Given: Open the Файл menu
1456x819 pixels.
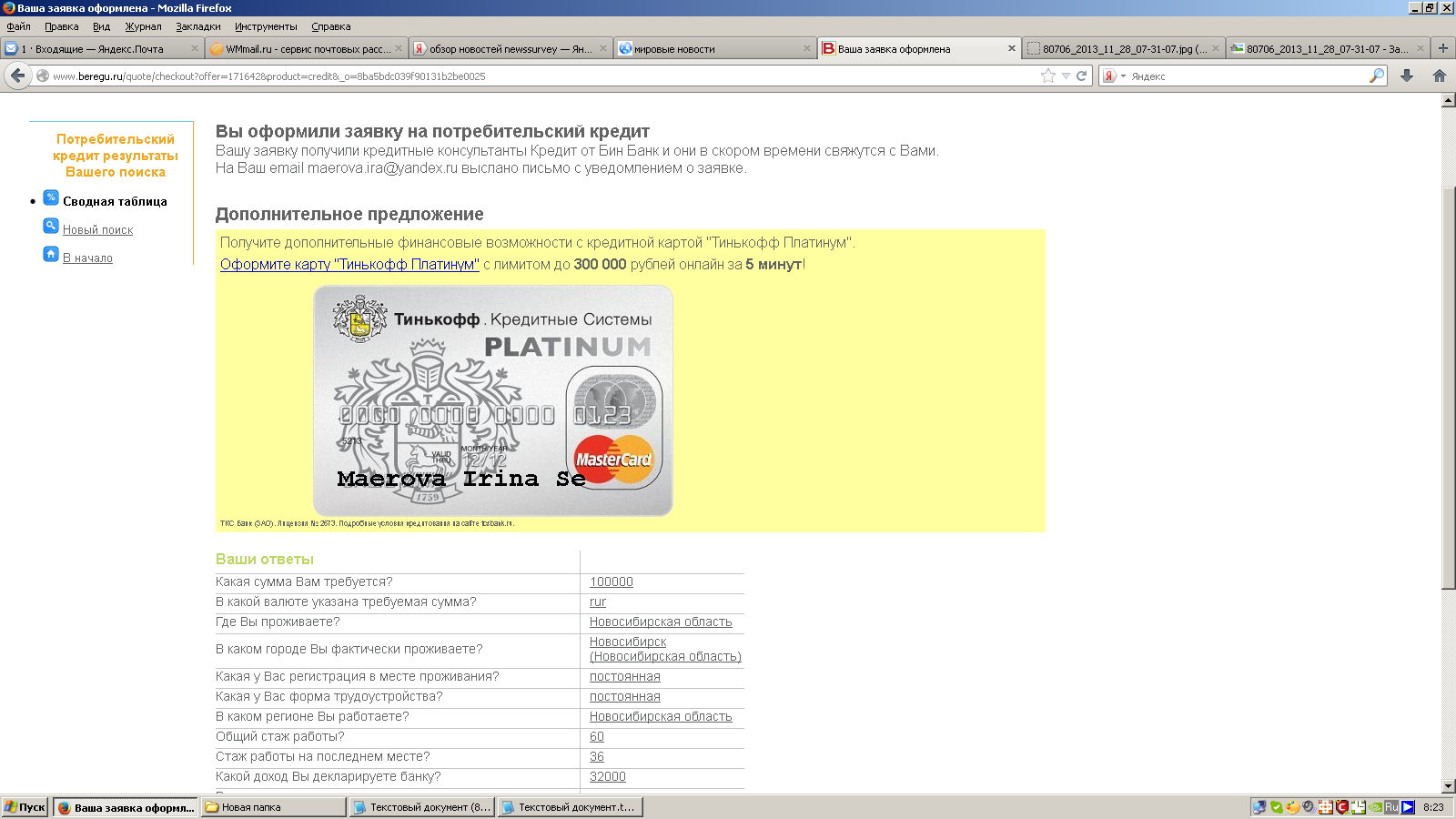Looking at the screenshot, I should pyautogui.click(x=18, y=26).
